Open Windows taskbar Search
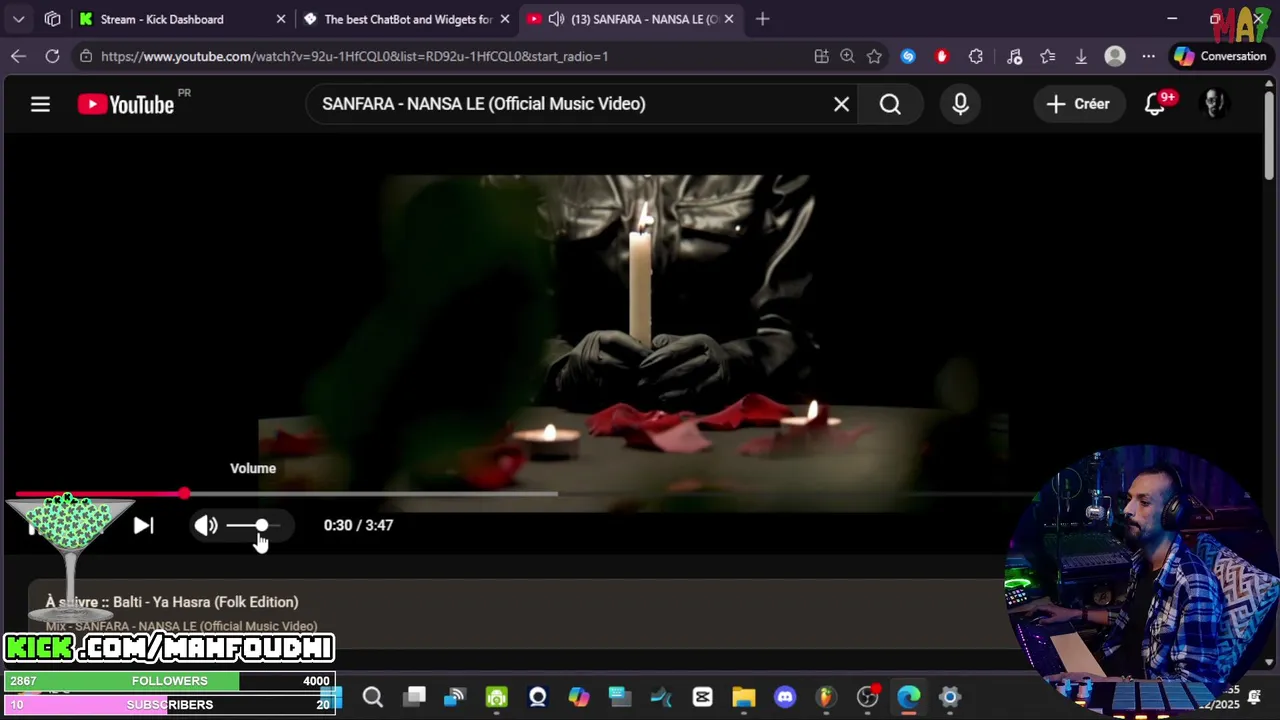1280x720 pixels. (x=373, y=697)
